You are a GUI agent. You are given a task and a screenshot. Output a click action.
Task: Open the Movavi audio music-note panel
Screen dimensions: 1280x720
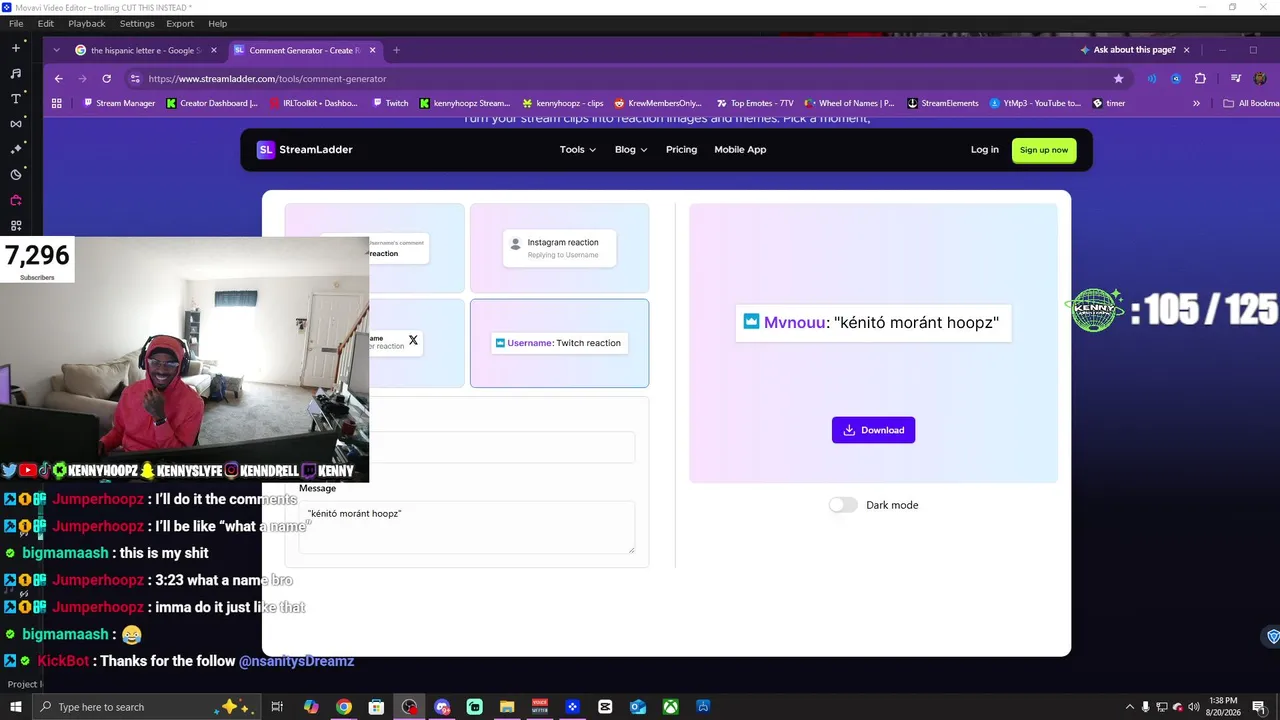click(15, 73)
